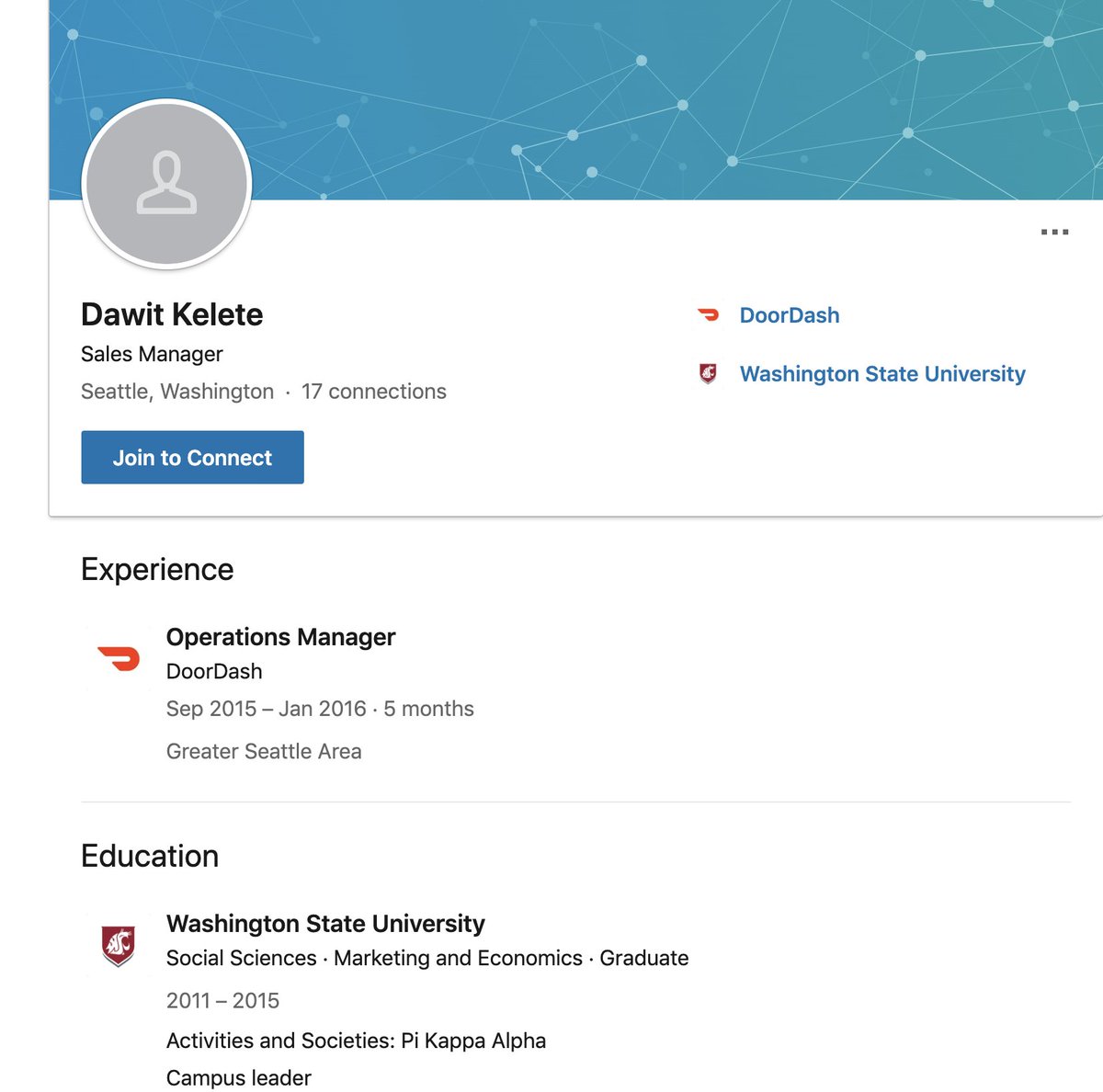Click the Experience section heading
Viewport: 1103px width, 1092px height.
(x=157, y=570)
